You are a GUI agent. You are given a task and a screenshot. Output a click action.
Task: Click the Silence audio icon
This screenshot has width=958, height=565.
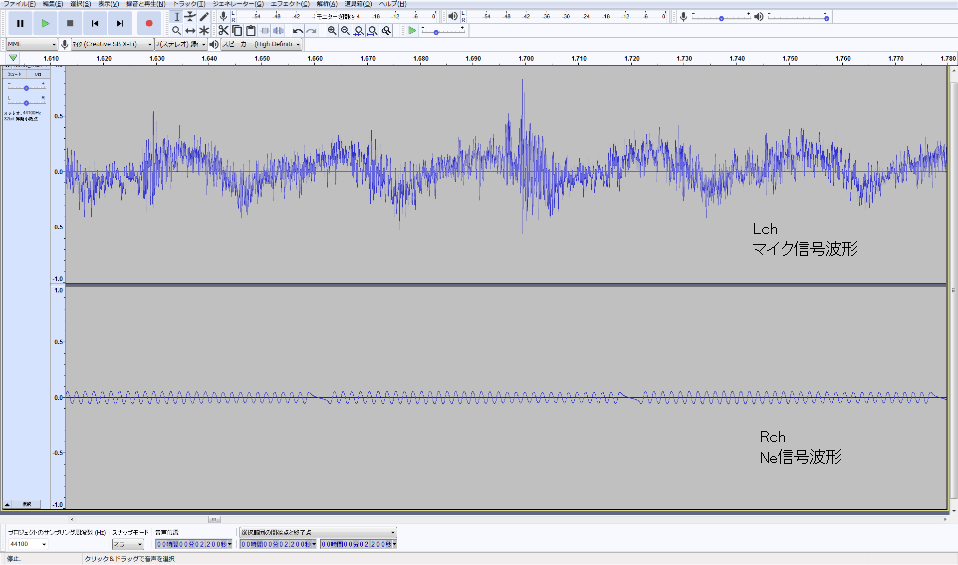pos(278,31)
